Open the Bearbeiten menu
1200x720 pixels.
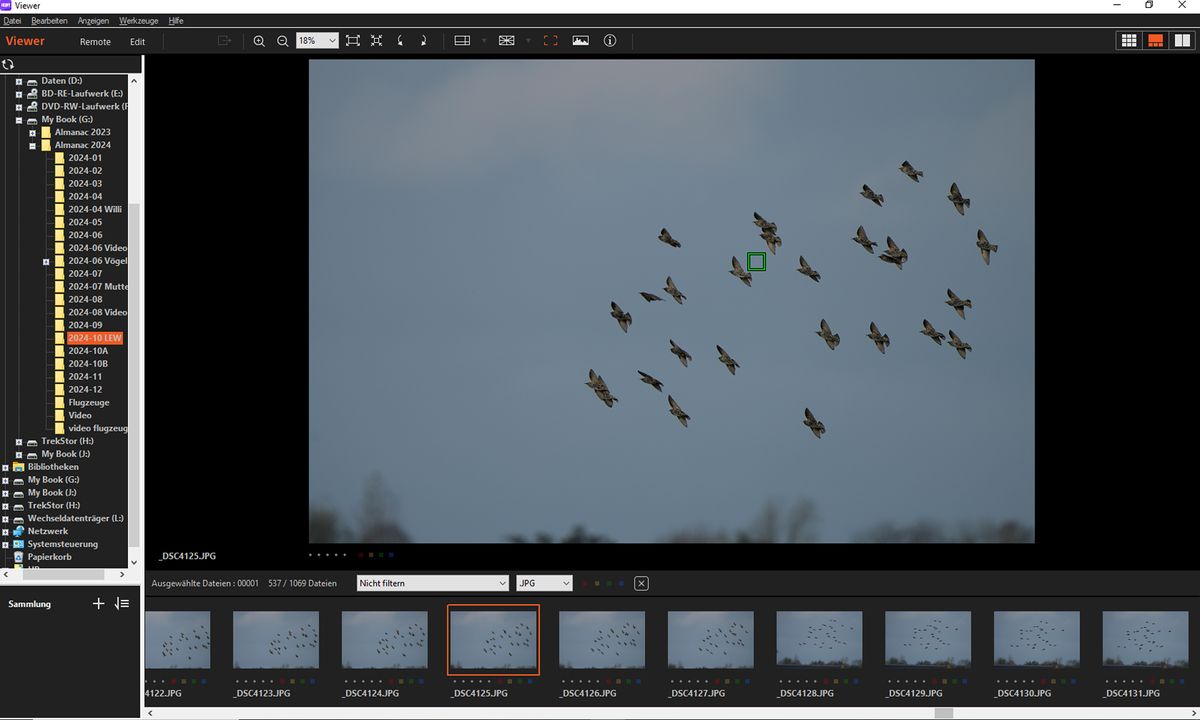pyautogui.click(x=49, y=20)
